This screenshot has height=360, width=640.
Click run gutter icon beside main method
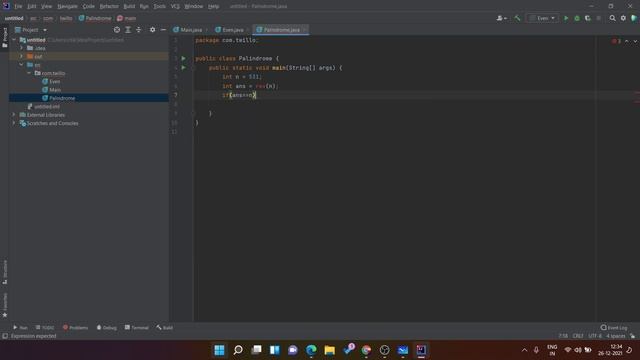(184, 68)
